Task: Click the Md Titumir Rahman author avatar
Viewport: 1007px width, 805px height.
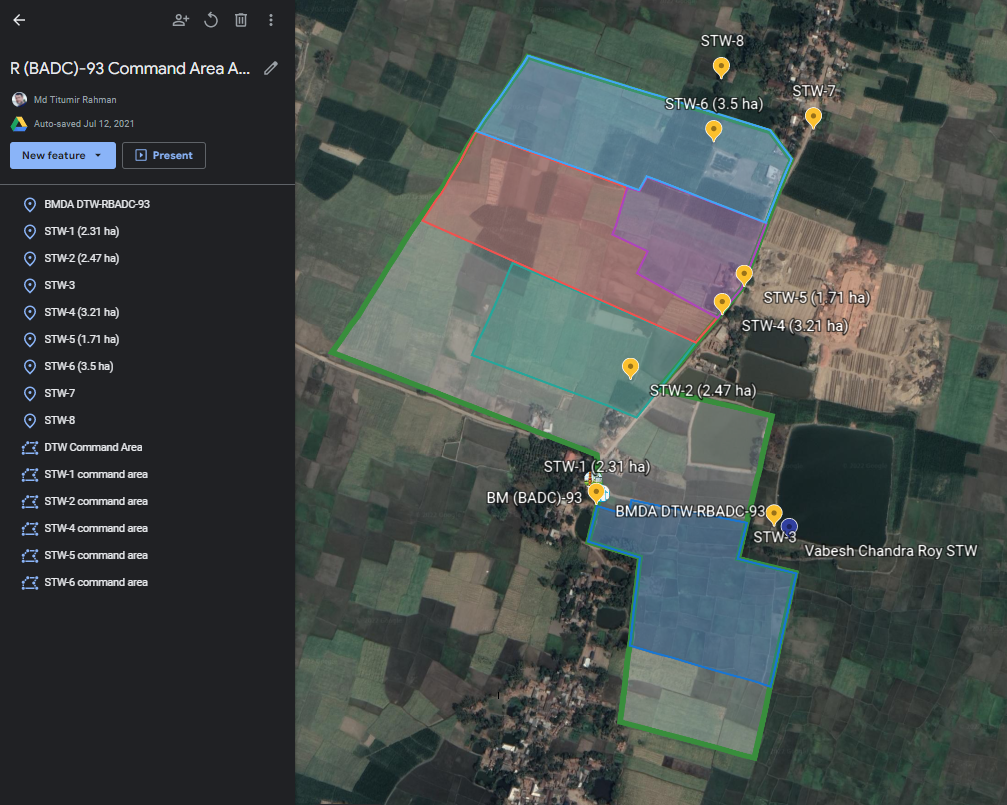Action: pos(19,99)
